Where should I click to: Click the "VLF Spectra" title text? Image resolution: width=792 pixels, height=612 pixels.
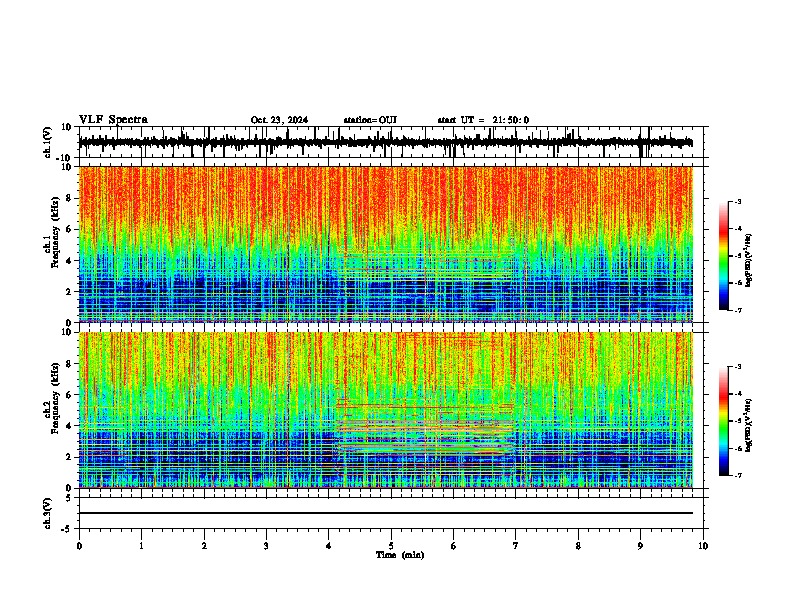point(113,120)
